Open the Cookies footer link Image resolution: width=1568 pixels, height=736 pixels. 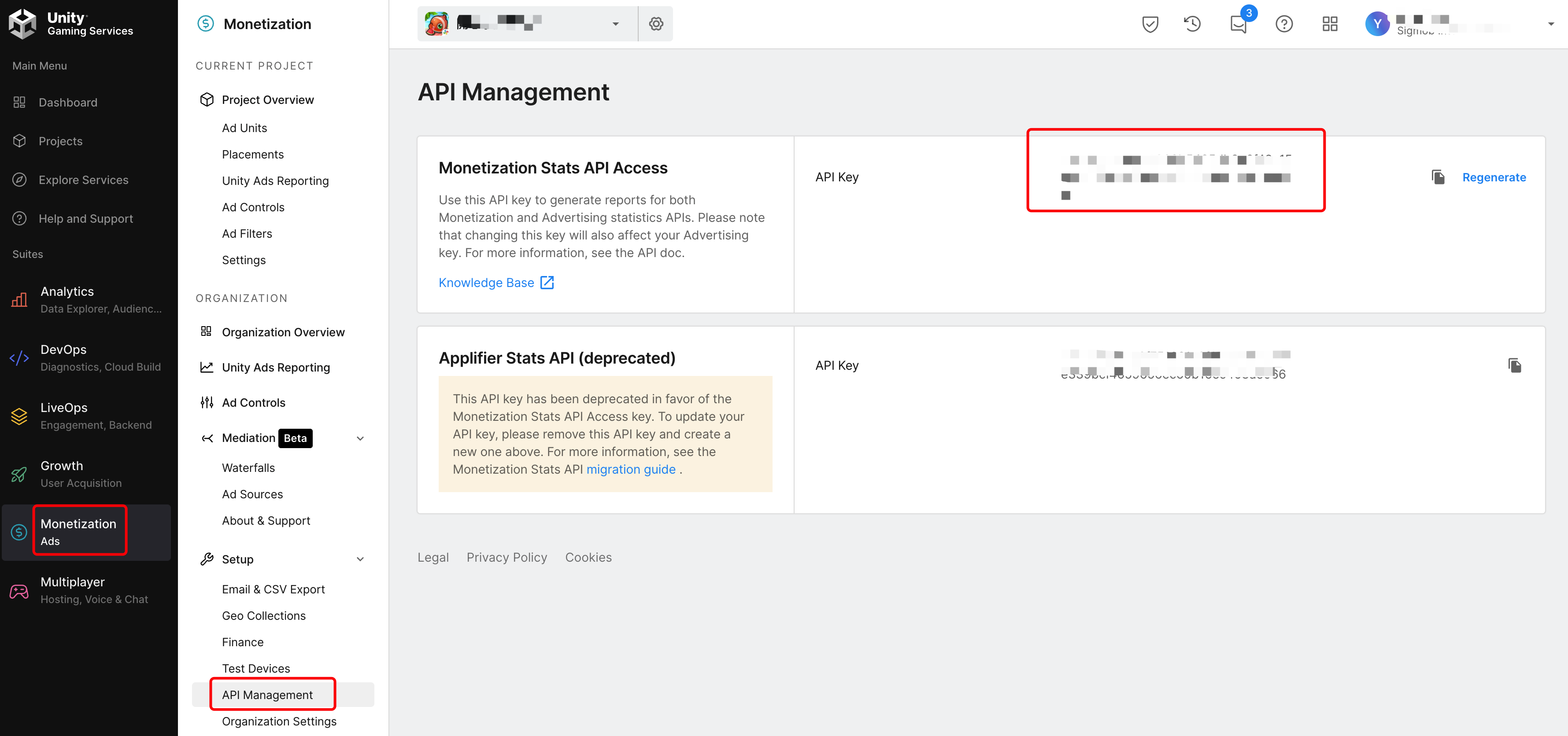click(x=588, y=557)
